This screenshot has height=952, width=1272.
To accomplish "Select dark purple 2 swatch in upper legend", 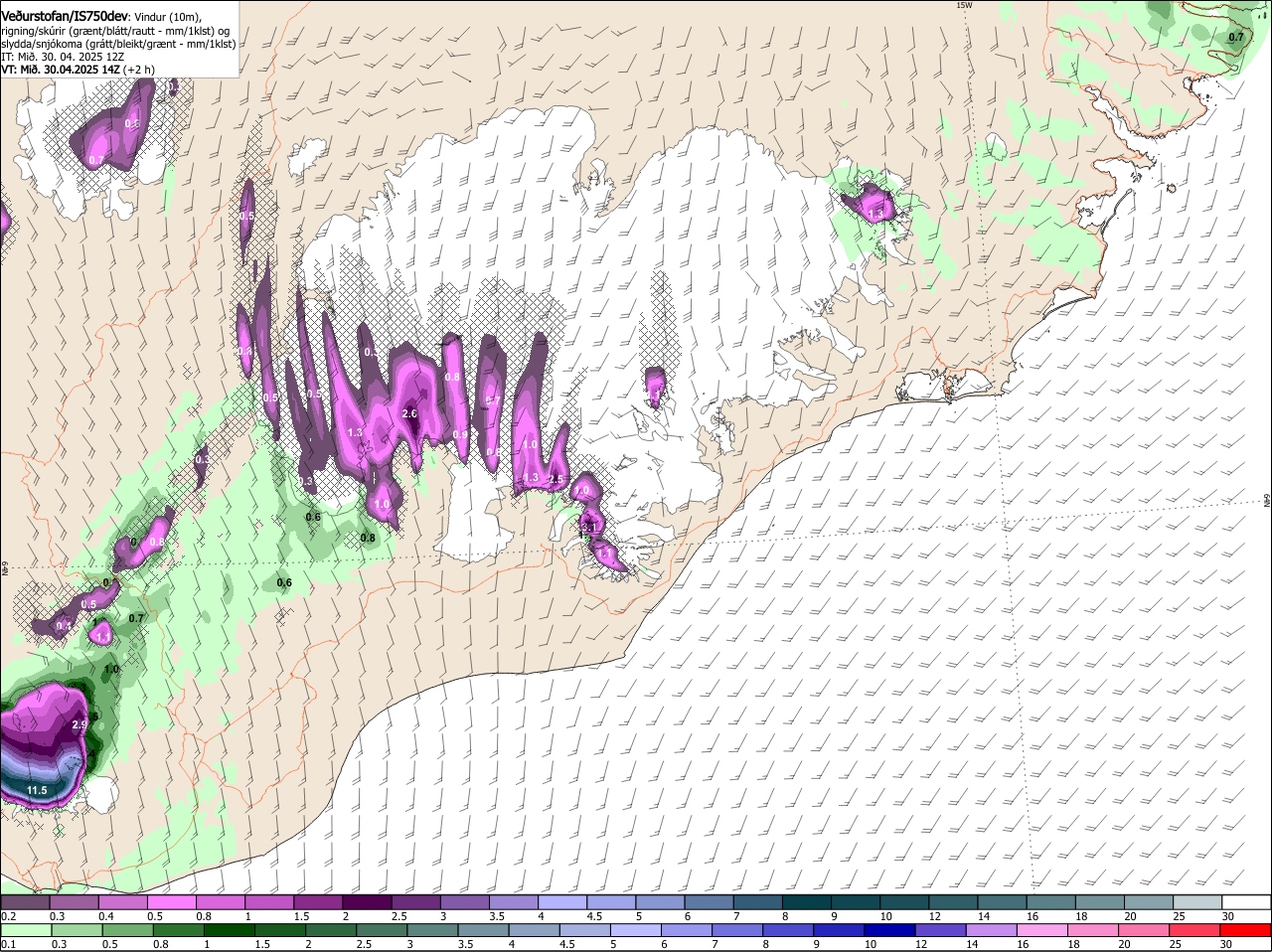I will (369, 902).
